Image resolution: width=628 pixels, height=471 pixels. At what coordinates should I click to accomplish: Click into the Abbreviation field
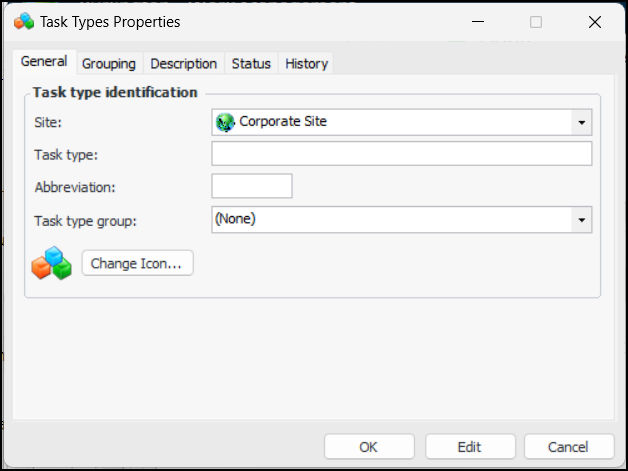(x=252, y=186)
